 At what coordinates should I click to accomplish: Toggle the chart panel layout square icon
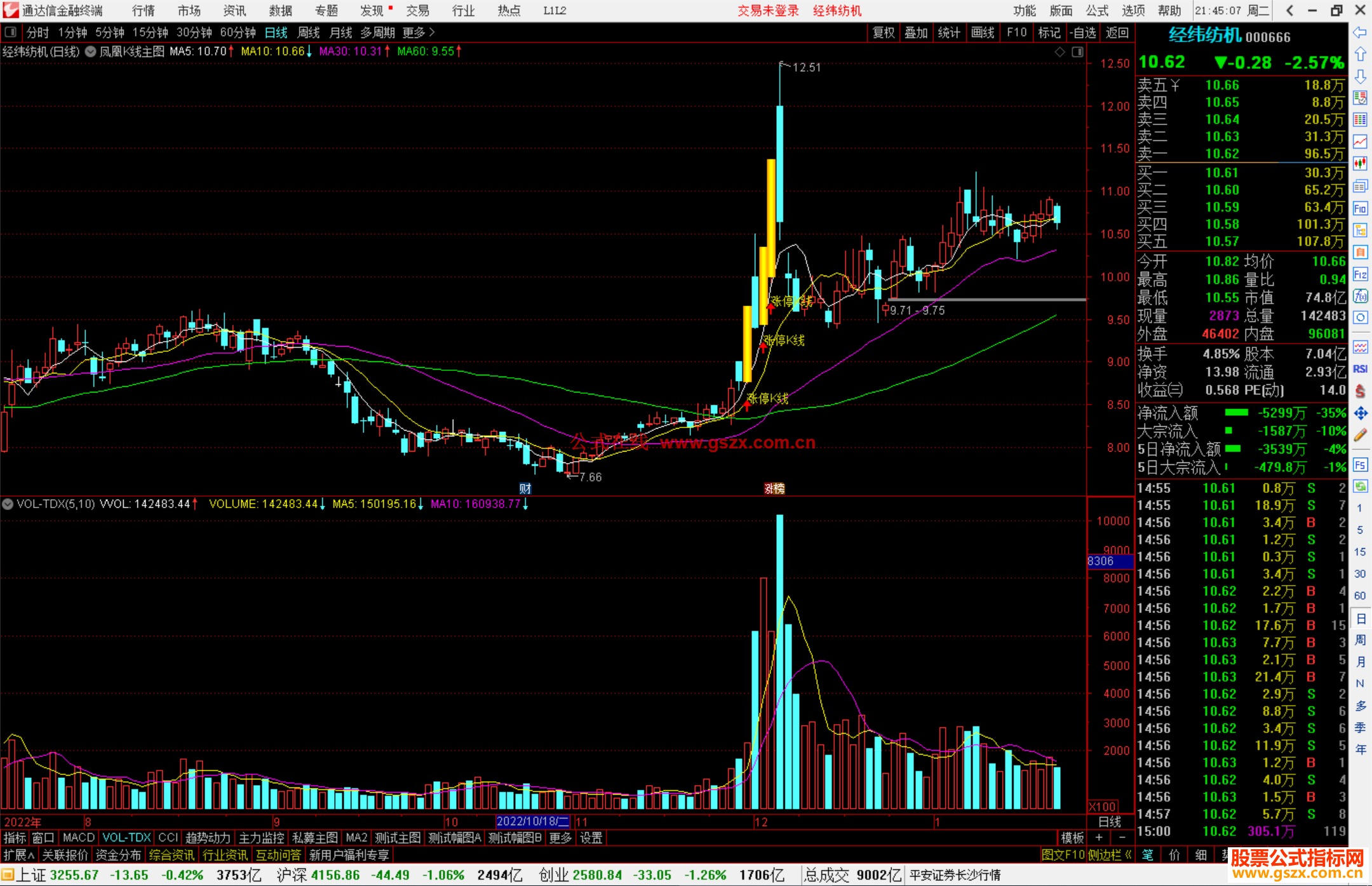point(1077,52)
